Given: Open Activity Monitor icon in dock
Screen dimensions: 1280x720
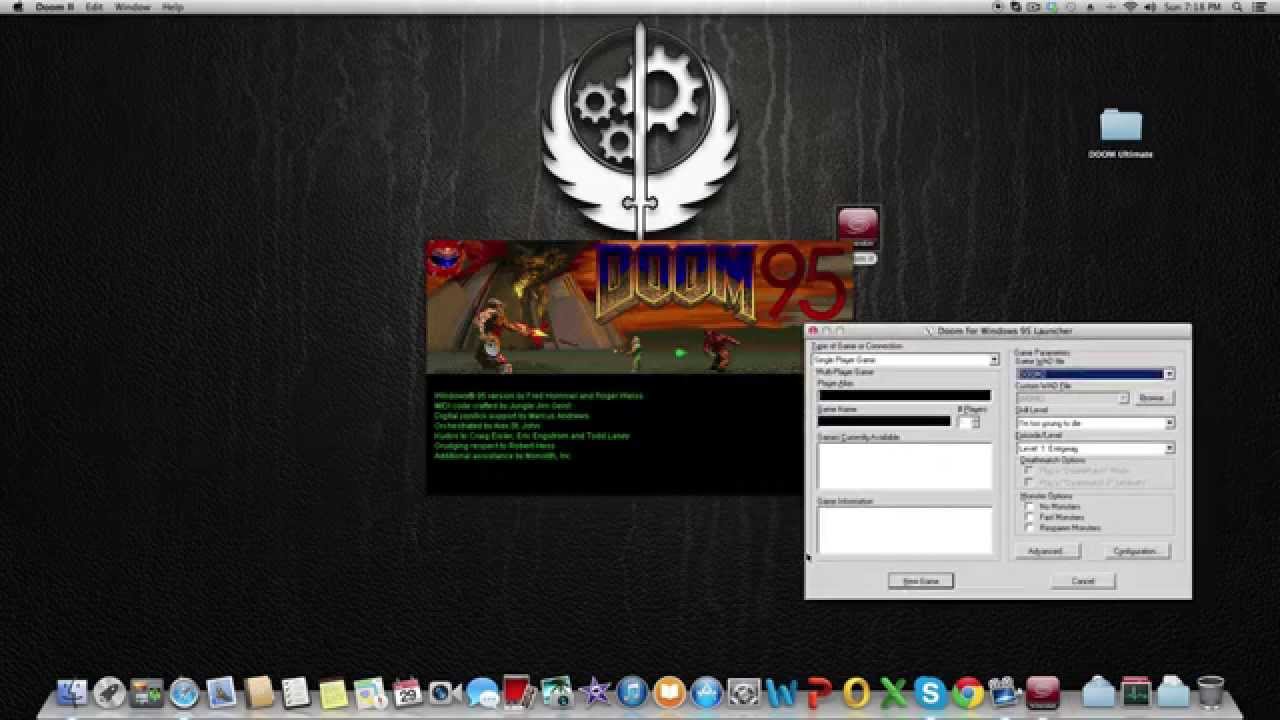Looking at the screenshot, I should point(1136,692).
